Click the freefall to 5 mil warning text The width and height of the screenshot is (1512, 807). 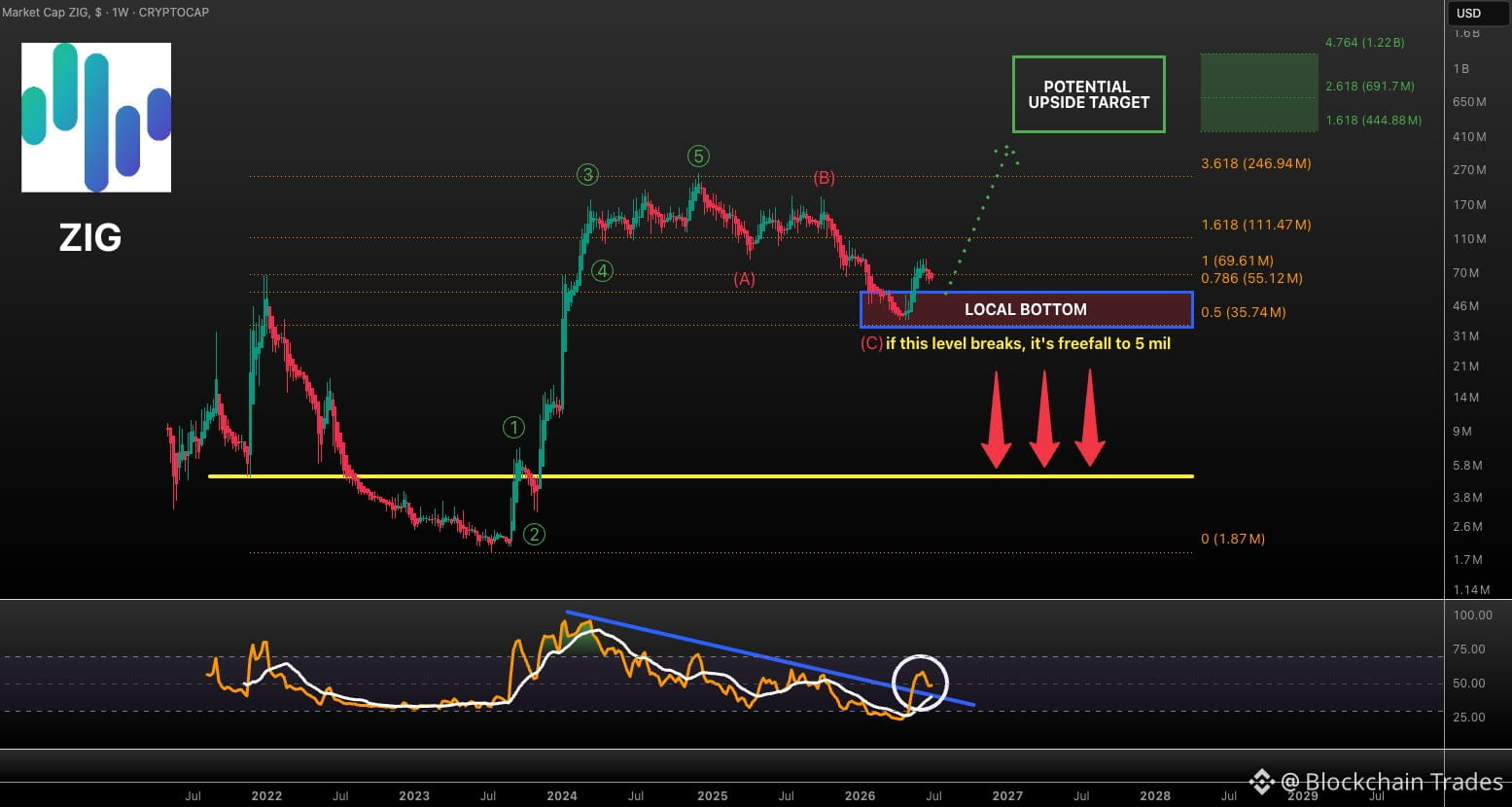(x=1028, y=343)
